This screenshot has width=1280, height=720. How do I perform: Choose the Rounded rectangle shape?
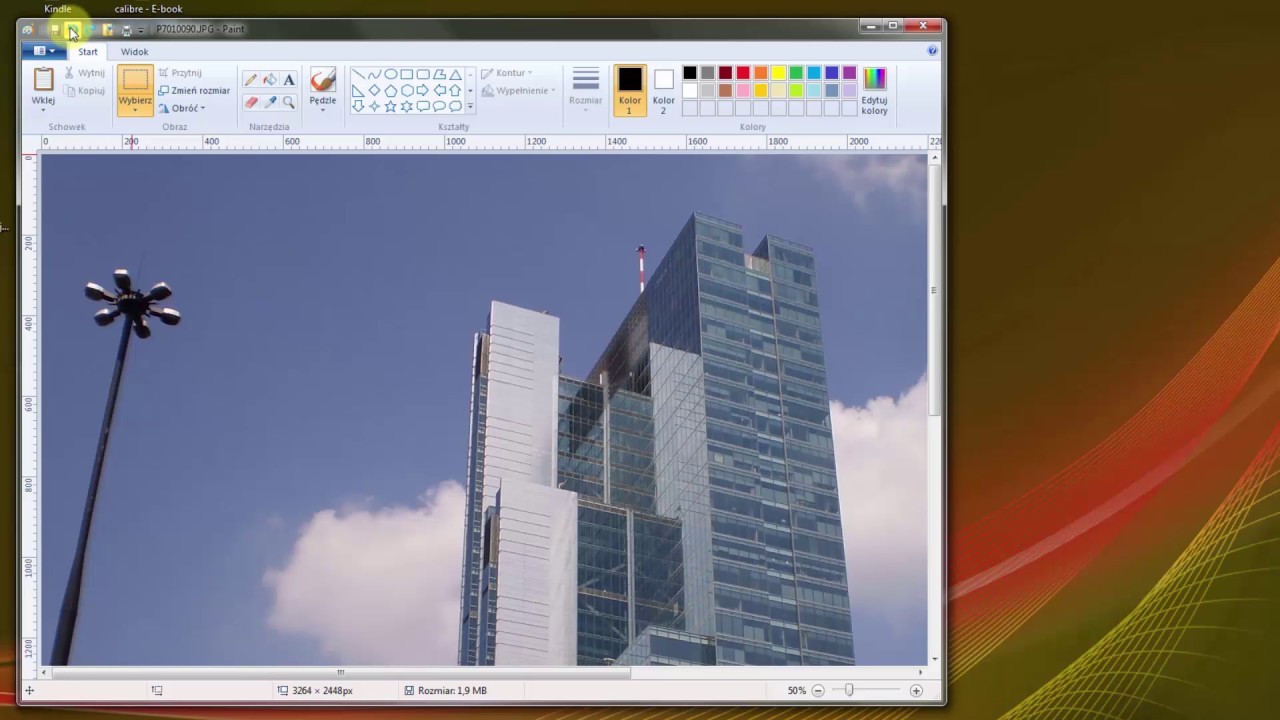(x=423, y=74)
